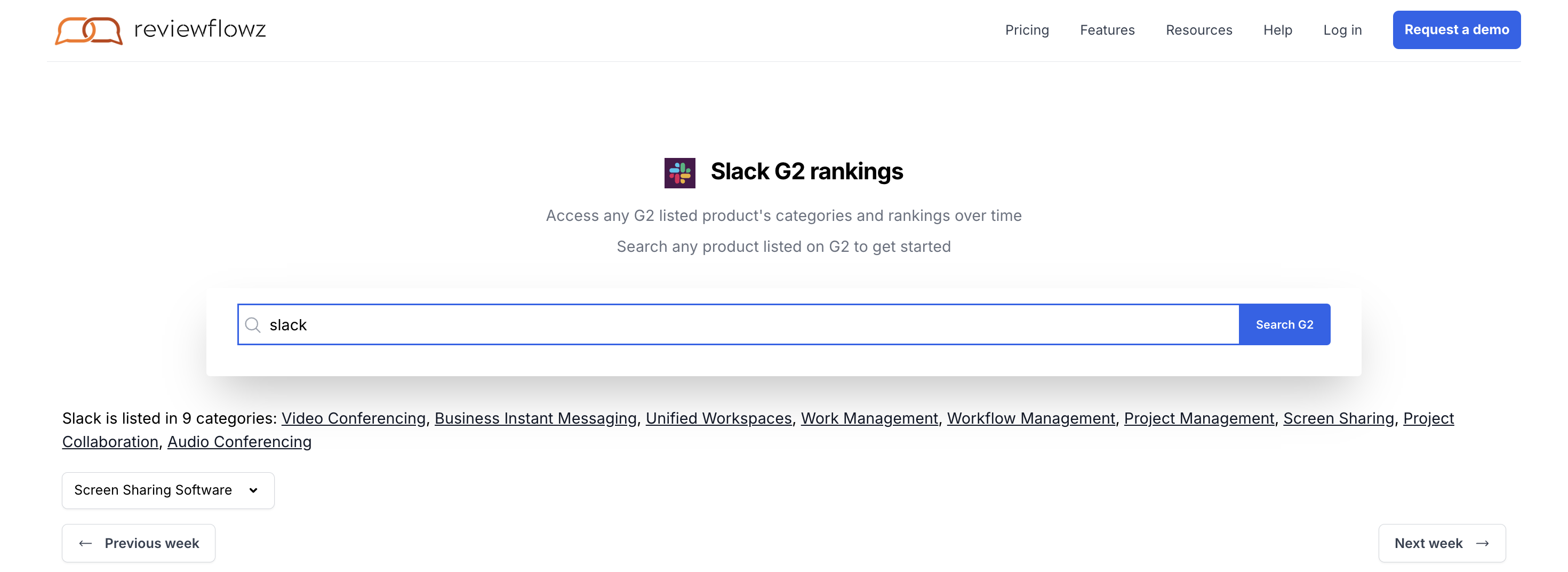Click the Log in link
This screenshot has height=572, width=1568.
1342,30
